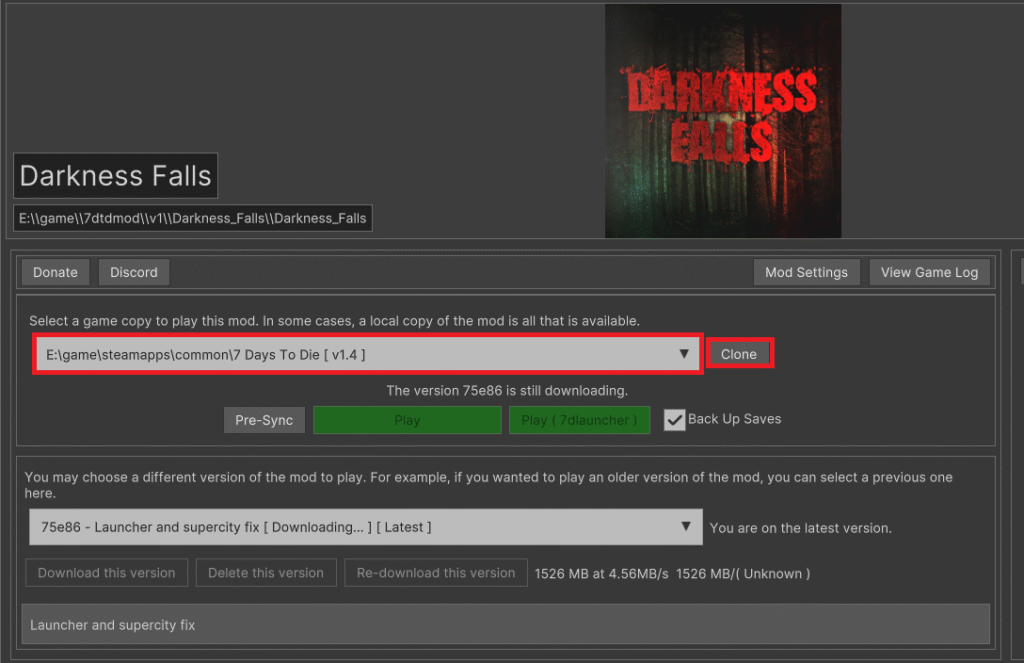
Task: Click the arrow icon of the version dropdown
Action: 686,526
